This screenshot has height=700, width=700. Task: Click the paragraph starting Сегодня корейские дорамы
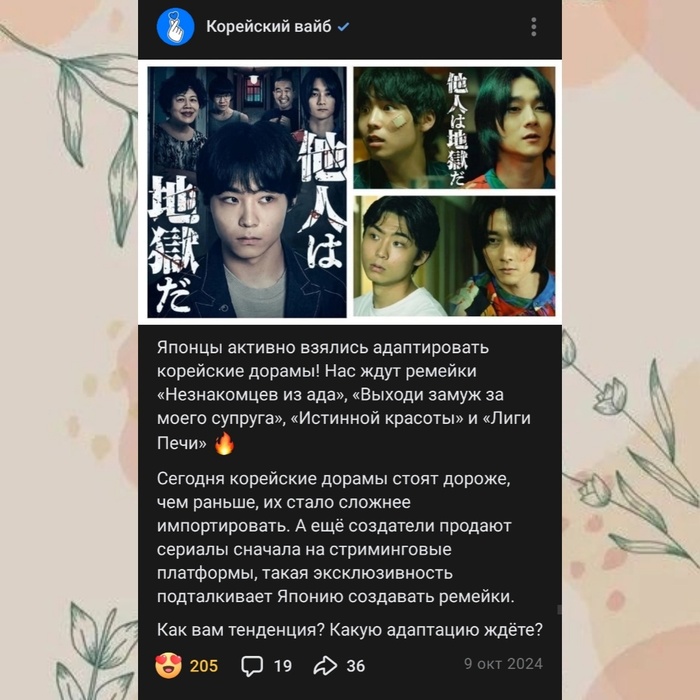(x=336, y=538)
